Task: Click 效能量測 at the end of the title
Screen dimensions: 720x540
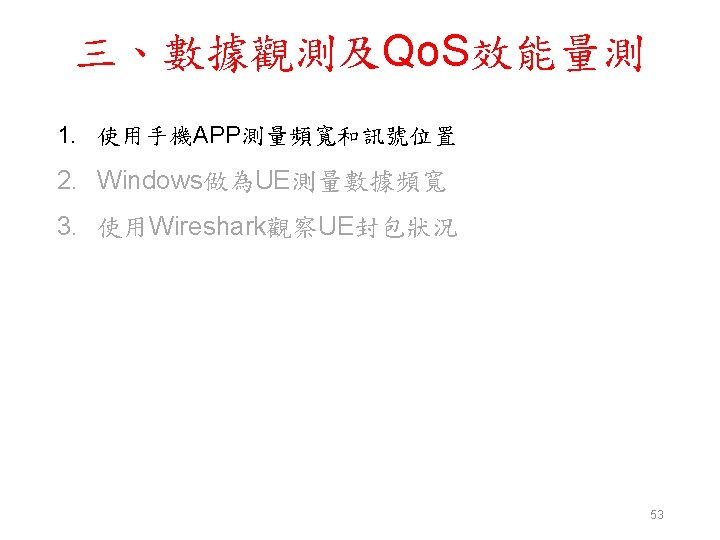Action: [557, 54]
